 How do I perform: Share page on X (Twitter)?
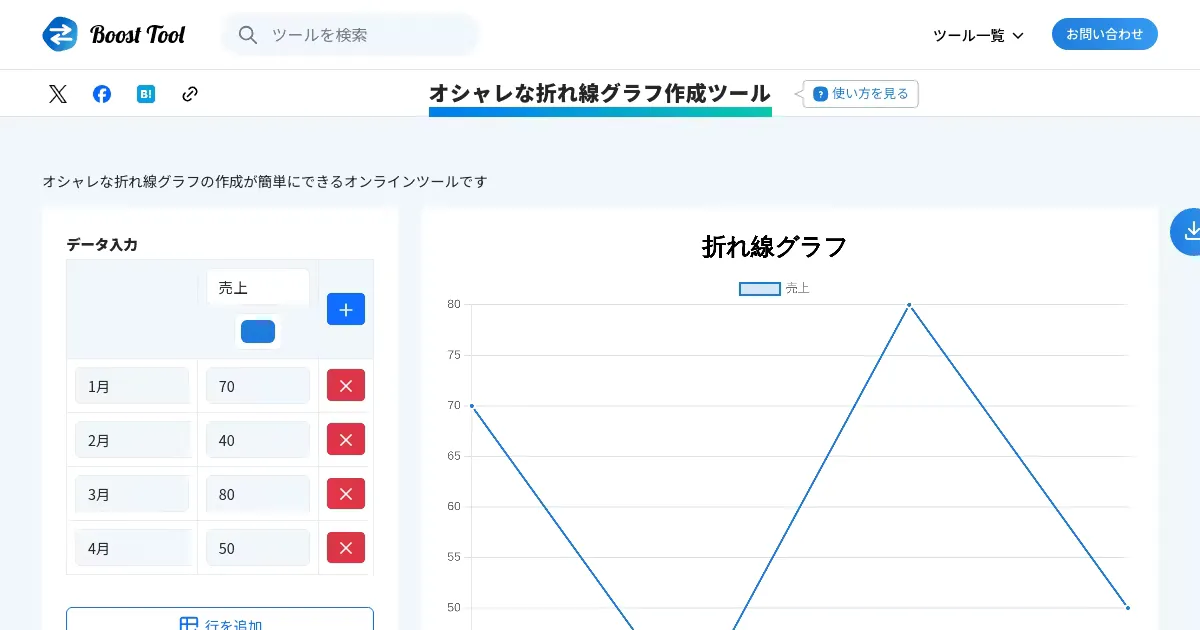pos(58,94)
